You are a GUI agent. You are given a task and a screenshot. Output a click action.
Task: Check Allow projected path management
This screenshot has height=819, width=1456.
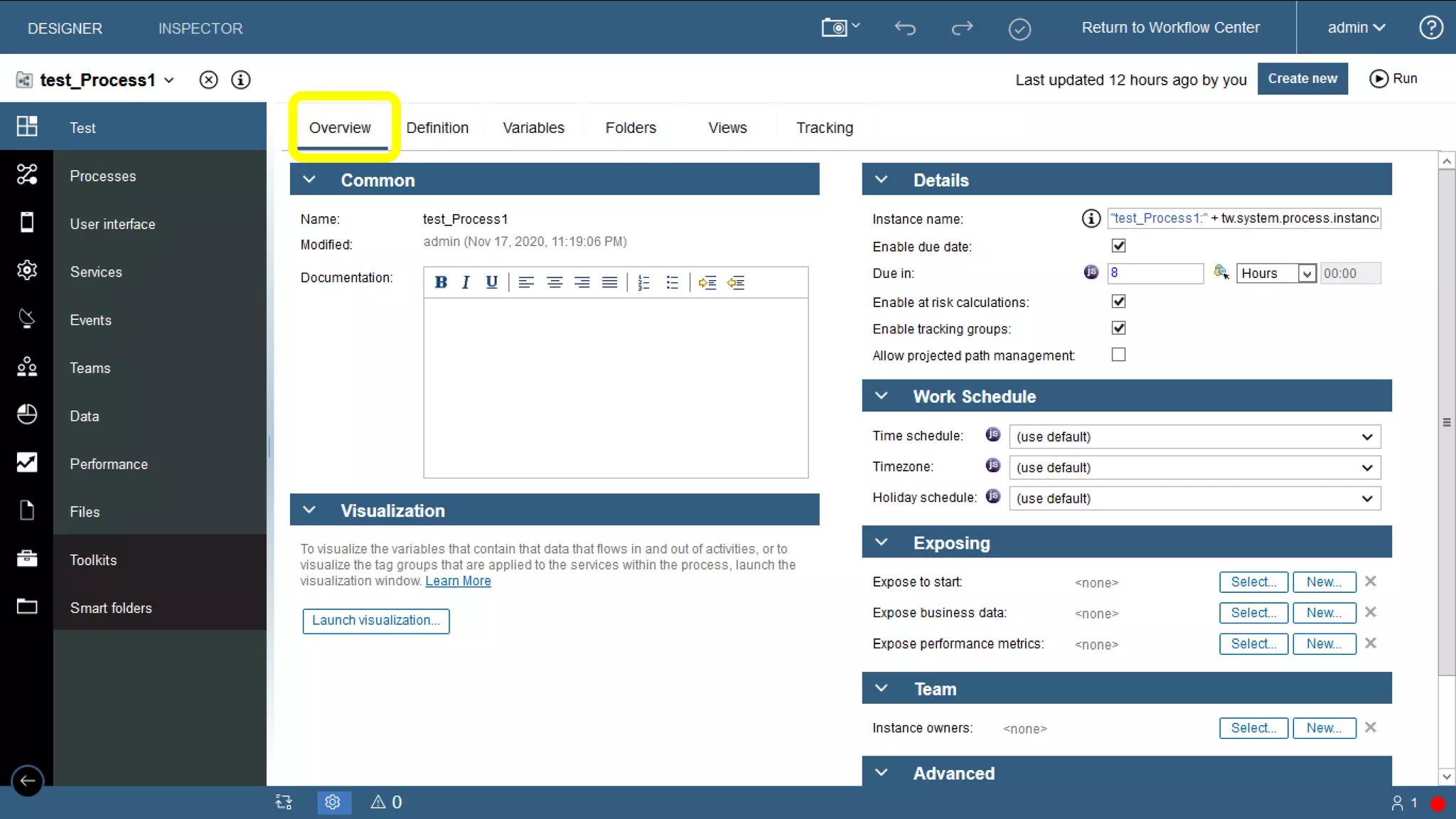tap(1118, 355)
